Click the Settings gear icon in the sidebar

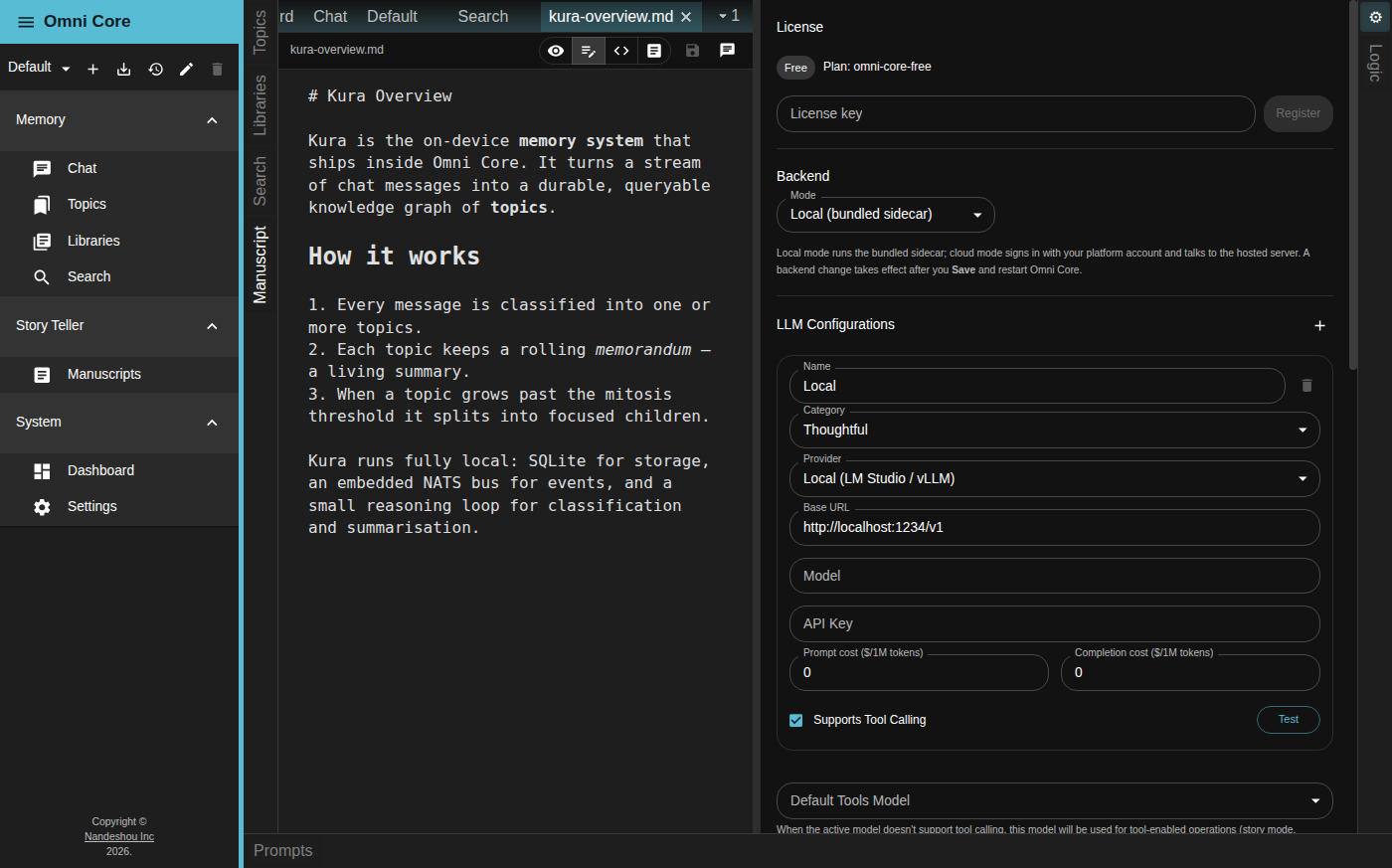click(x=42, y=507)
